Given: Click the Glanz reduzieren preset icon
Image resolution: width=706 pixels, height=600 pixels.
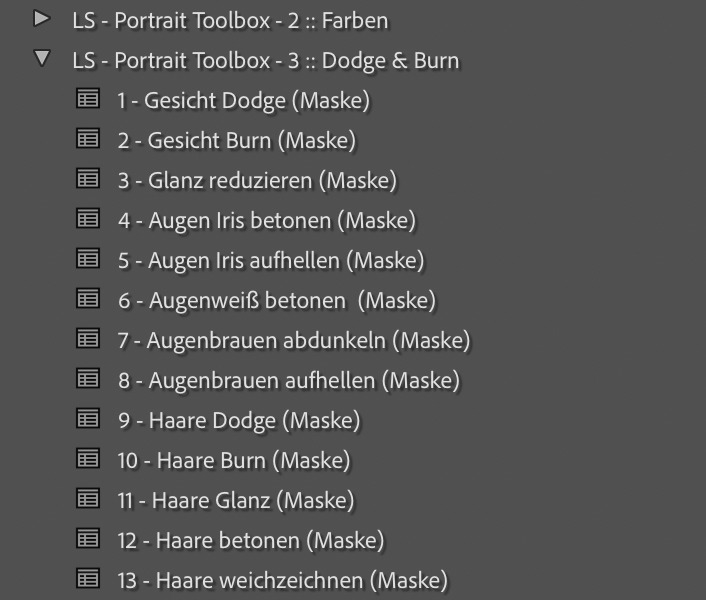Looking at the screenshot, I should (88, 179).
